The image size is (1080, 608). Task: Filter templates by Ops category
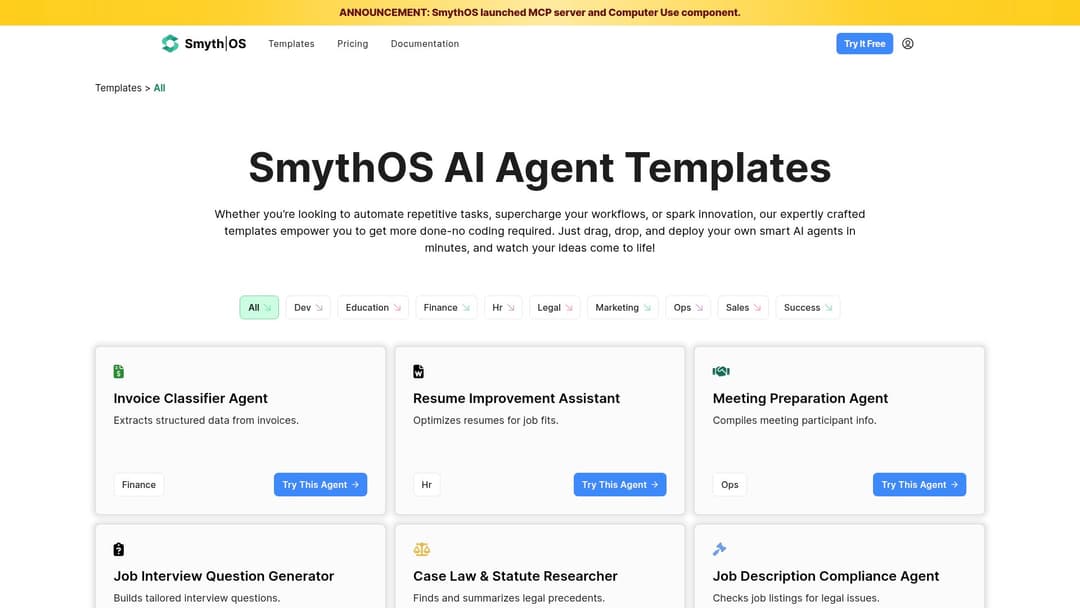[x=688, y=307]
